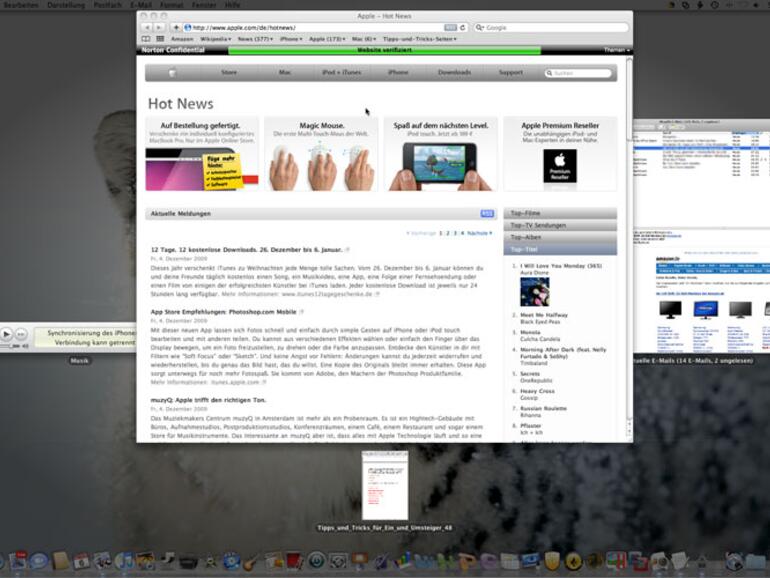Open the Support navigation tab
Viewport: 770px width, 578px height.
[511, 72]
